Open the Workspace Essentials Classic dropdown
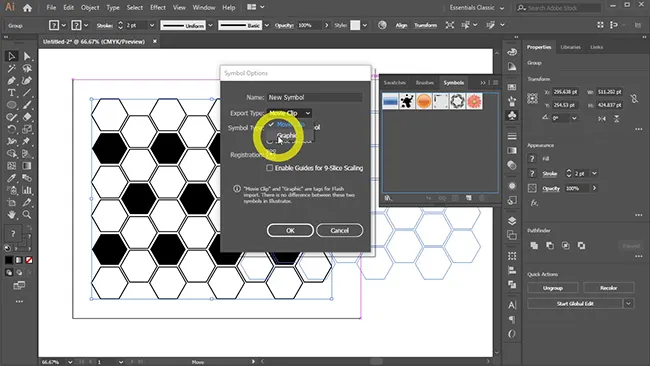 pos(477,7)
